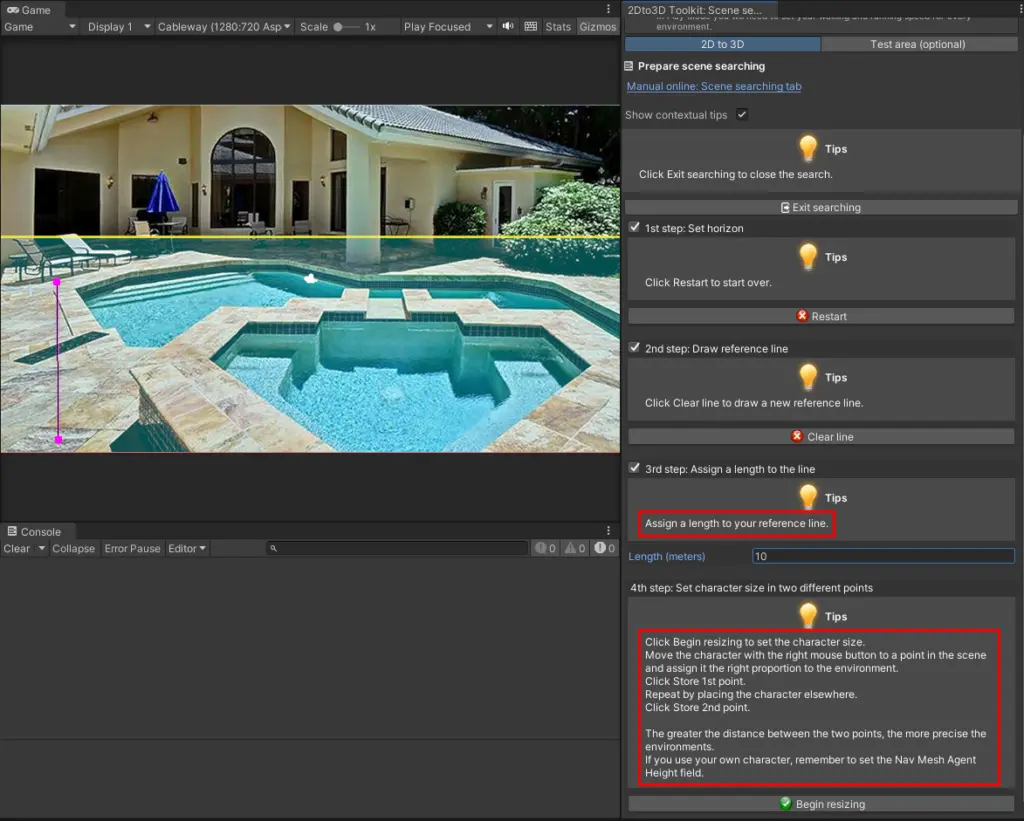Toggle the 3rd step Assign length checkbox
The width and height of the screenshot is (1024, 821).
click(634, 469)
